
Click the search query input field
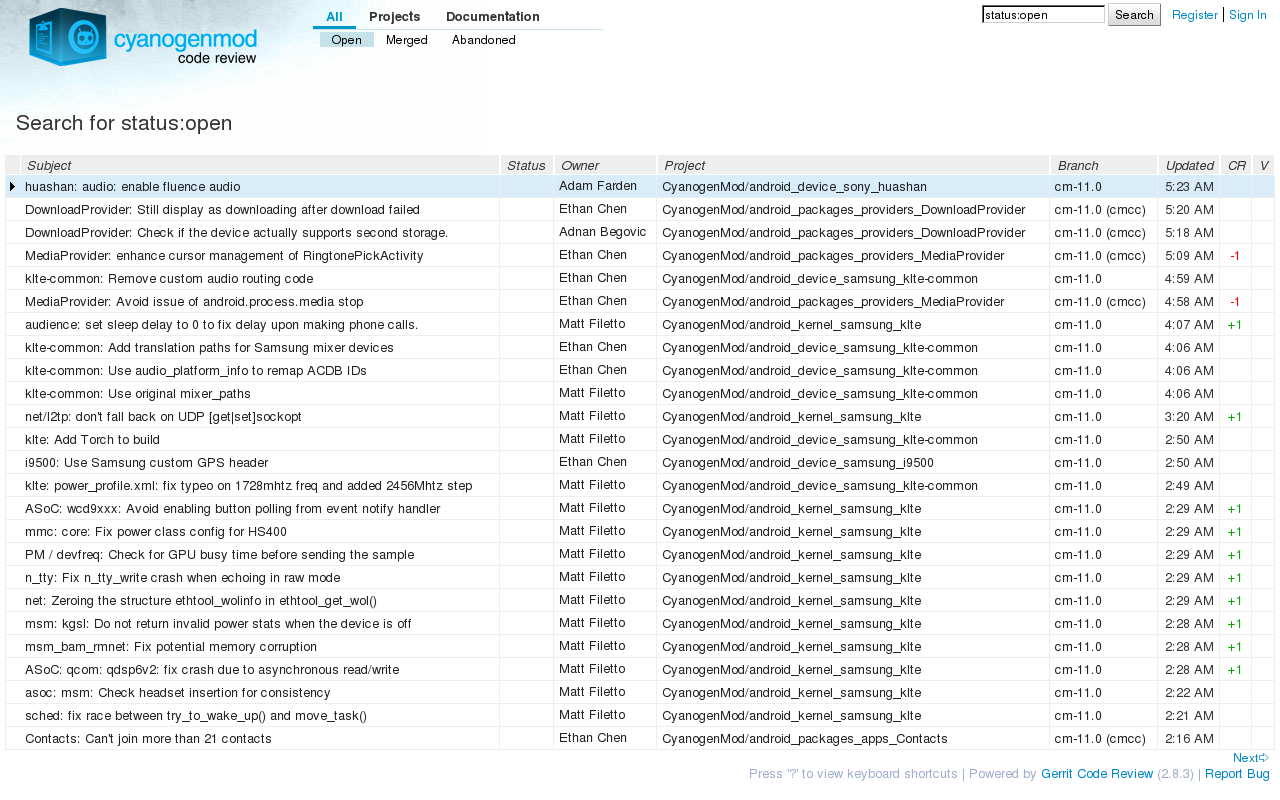pyautogui.click(x=1043, y=15)
